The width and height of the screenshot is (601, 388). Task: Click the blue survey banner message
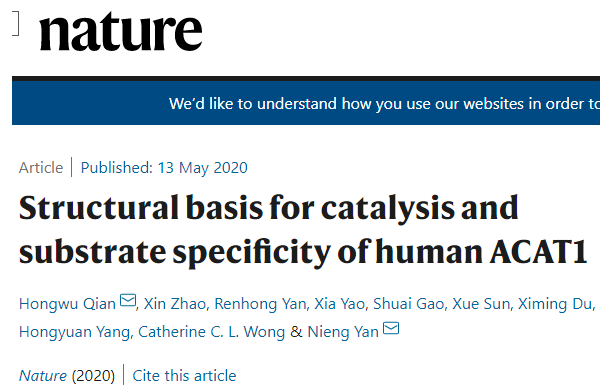(384, 104)
